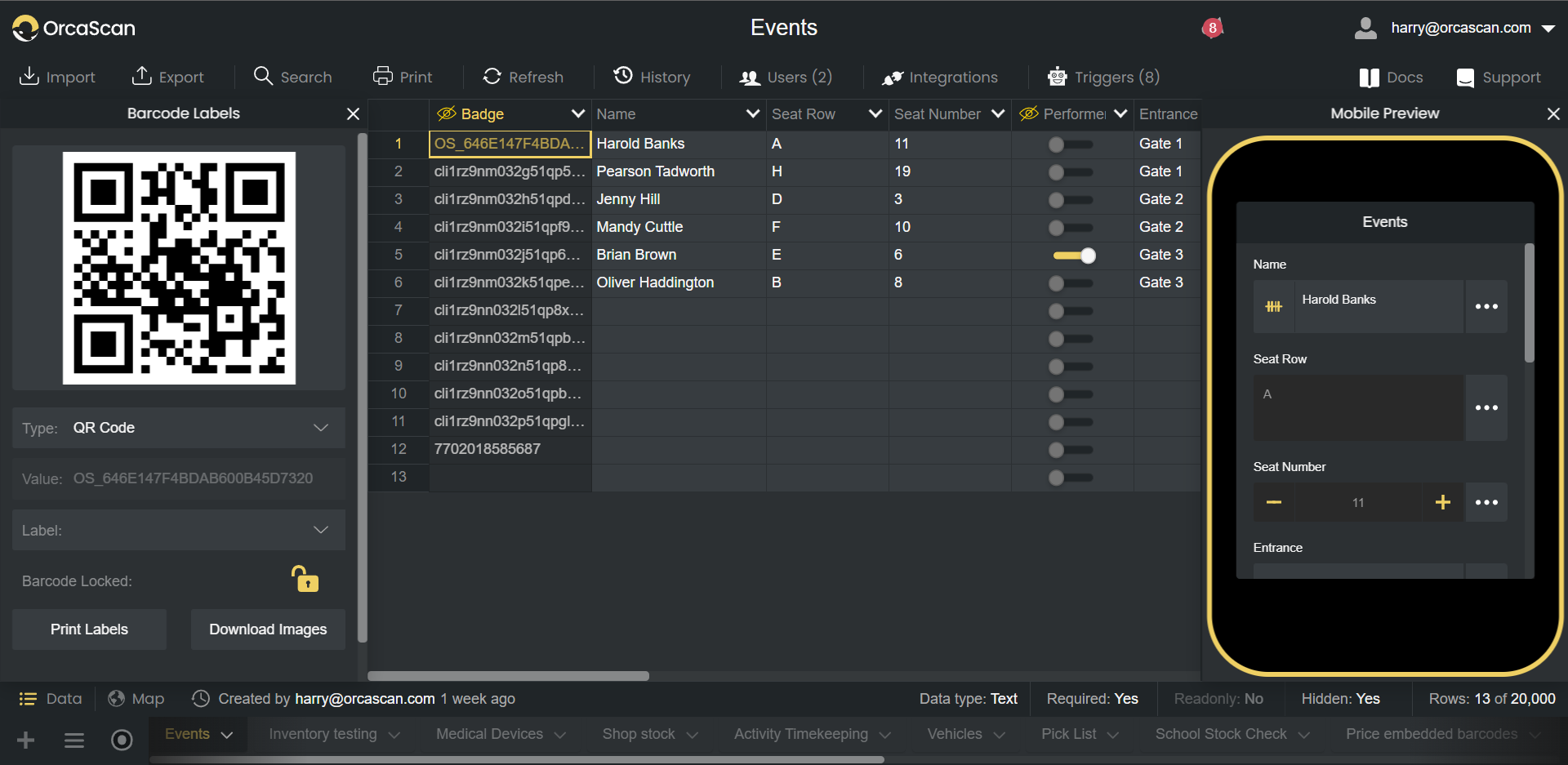Click the notification bell with badge 8

coord(1212,29)
